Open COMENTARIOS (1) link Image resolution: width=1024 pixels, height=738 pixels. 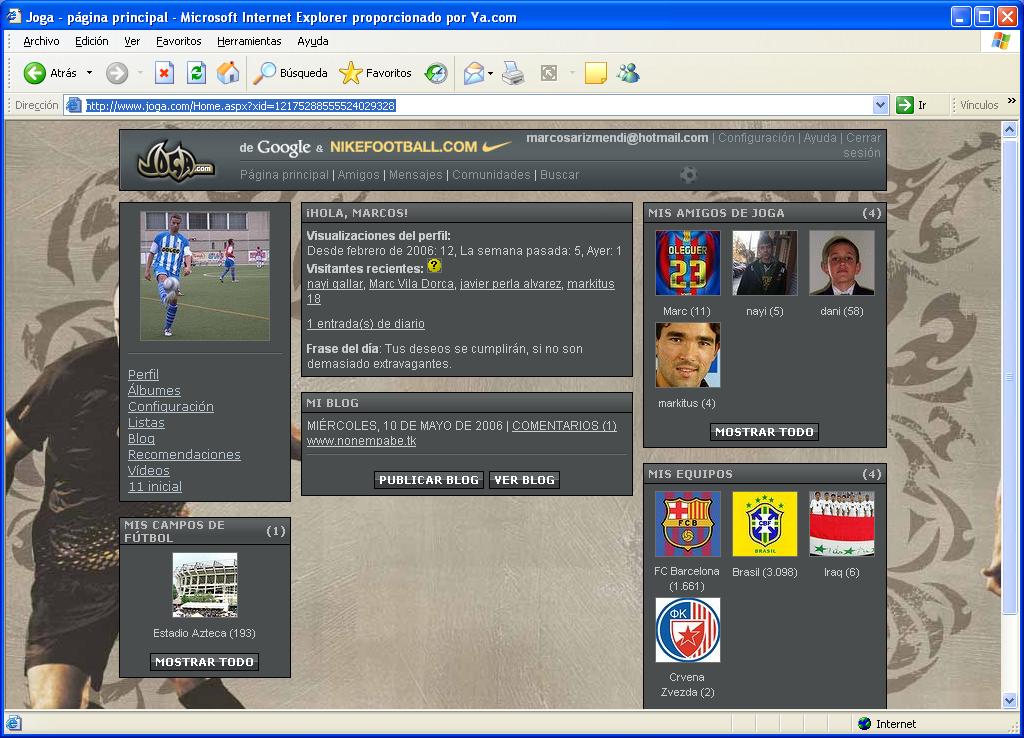pos(564,426)
